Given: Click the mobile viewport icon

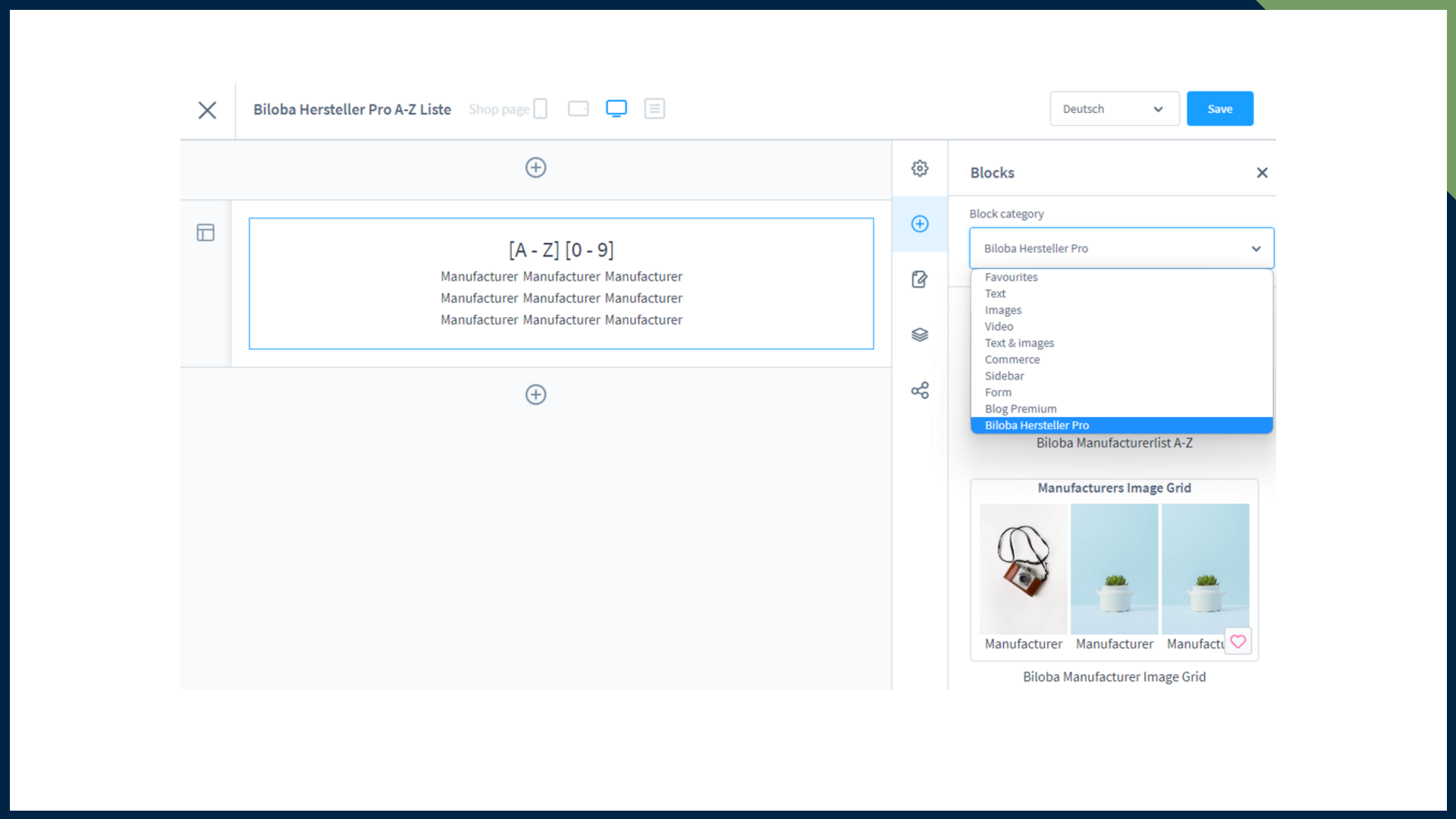Looking at the screenshot, I should pos(540,109).
